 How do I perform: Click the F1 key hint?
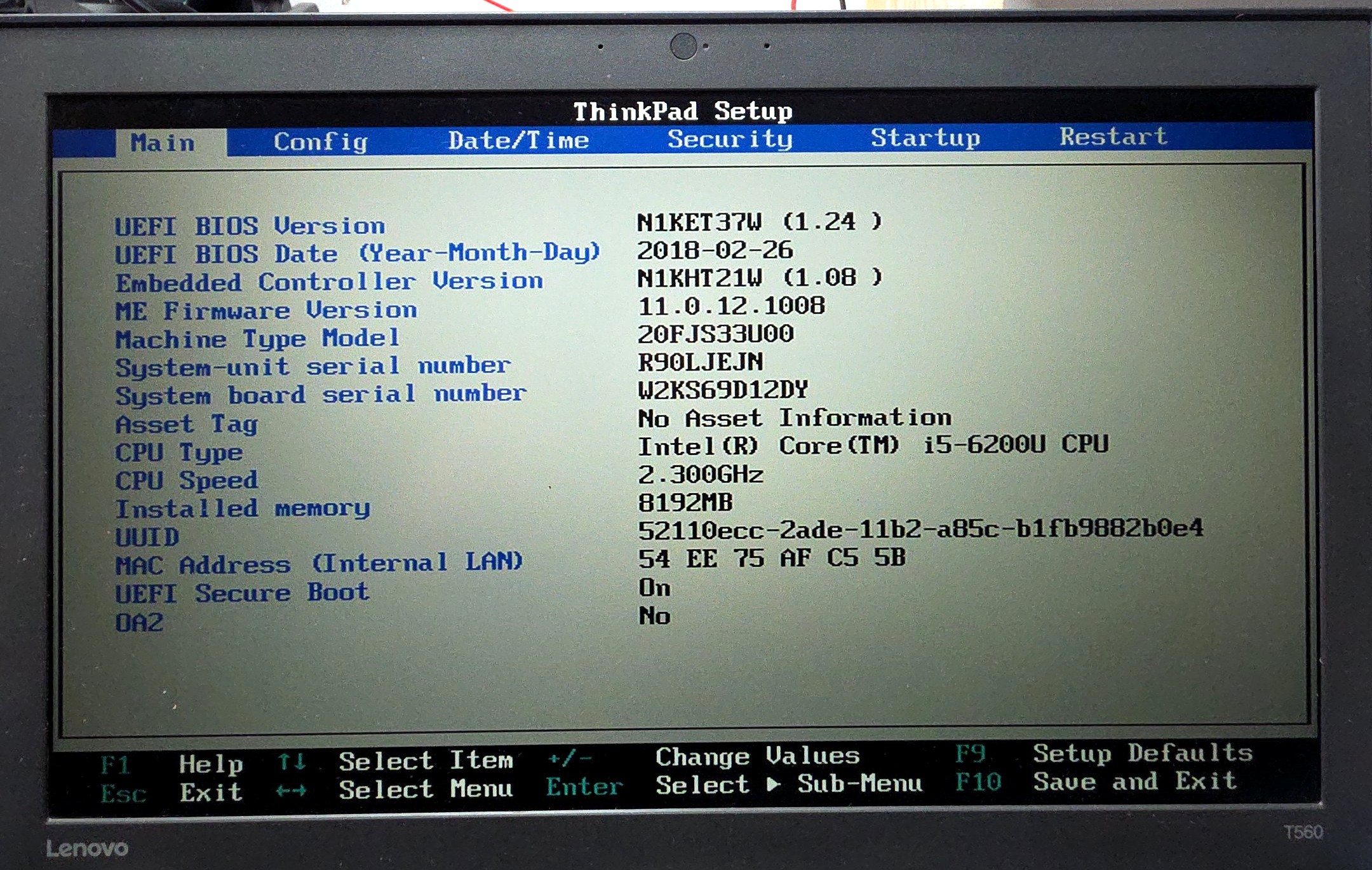[x=116, y=765]
